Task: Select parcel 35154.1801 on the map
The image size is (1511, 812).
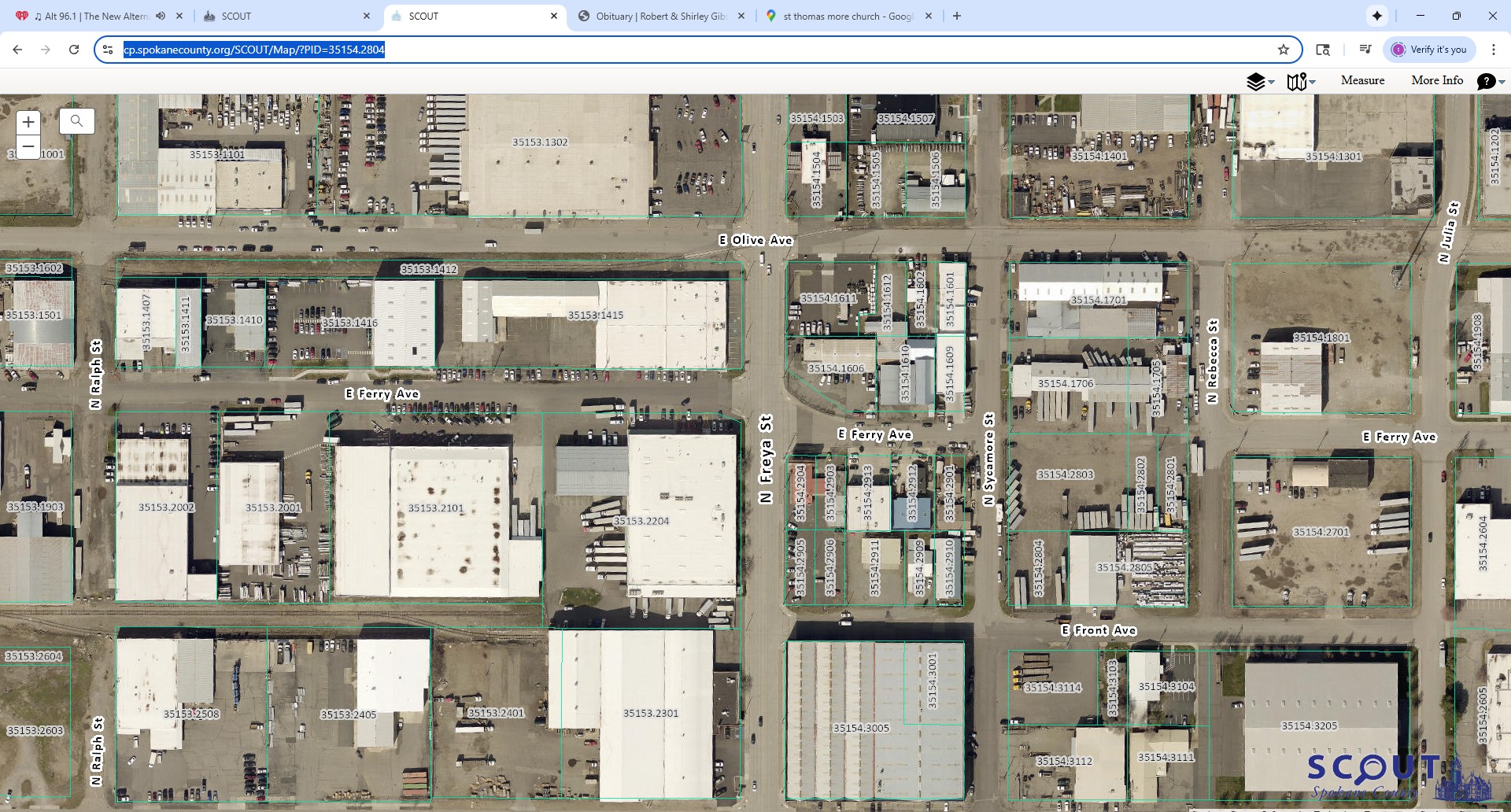Action: (1321, 338)
